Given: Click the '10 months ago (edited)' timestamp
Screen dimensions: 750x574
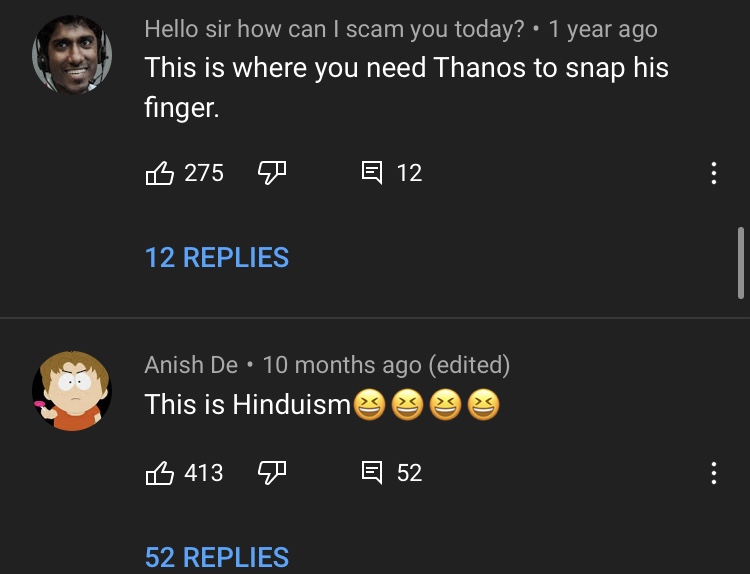Looking at the screenshot, I should 386,365.
